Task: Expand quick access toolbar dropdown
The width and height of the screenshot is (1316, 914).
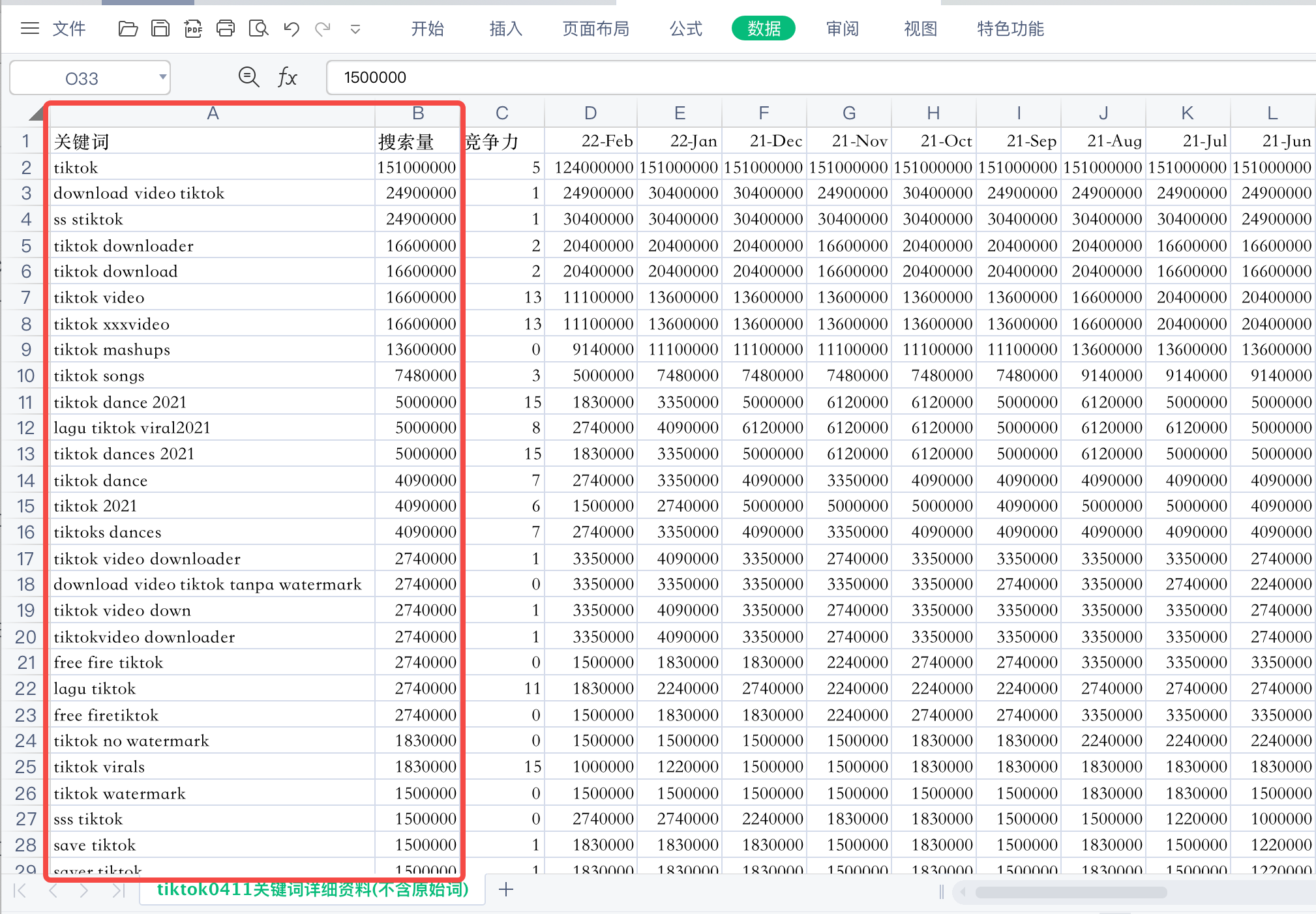Action: (x=355, y=29)
